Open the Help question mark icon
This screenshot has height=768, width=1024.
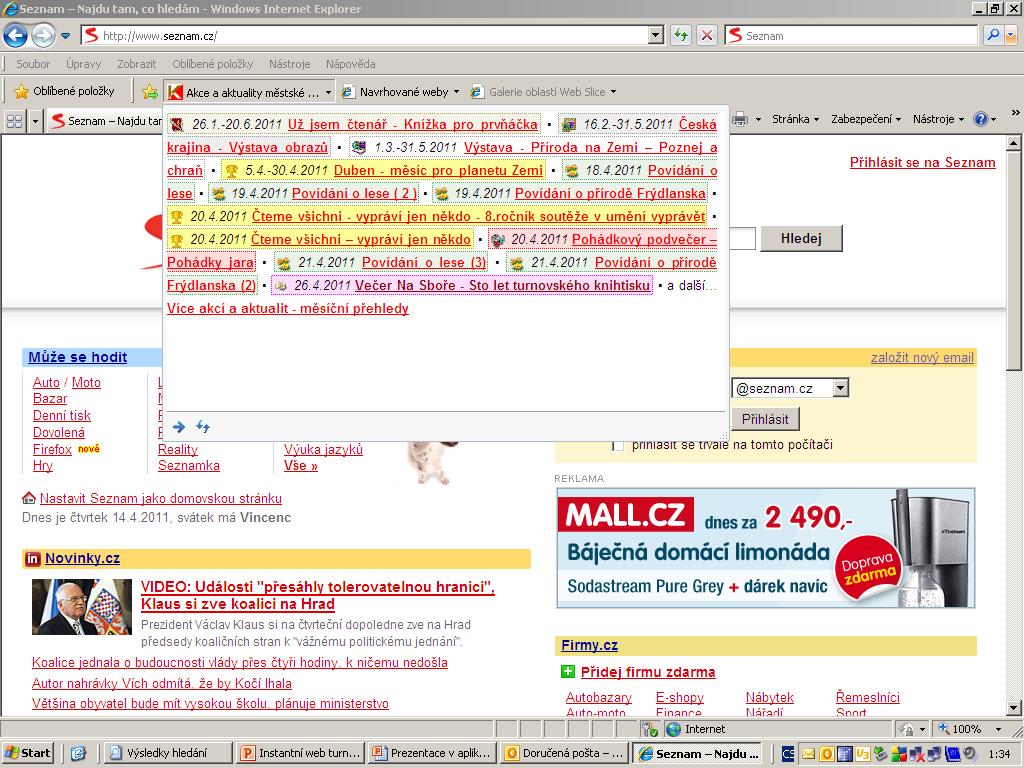pyautogui.click(x=980, y=119)
